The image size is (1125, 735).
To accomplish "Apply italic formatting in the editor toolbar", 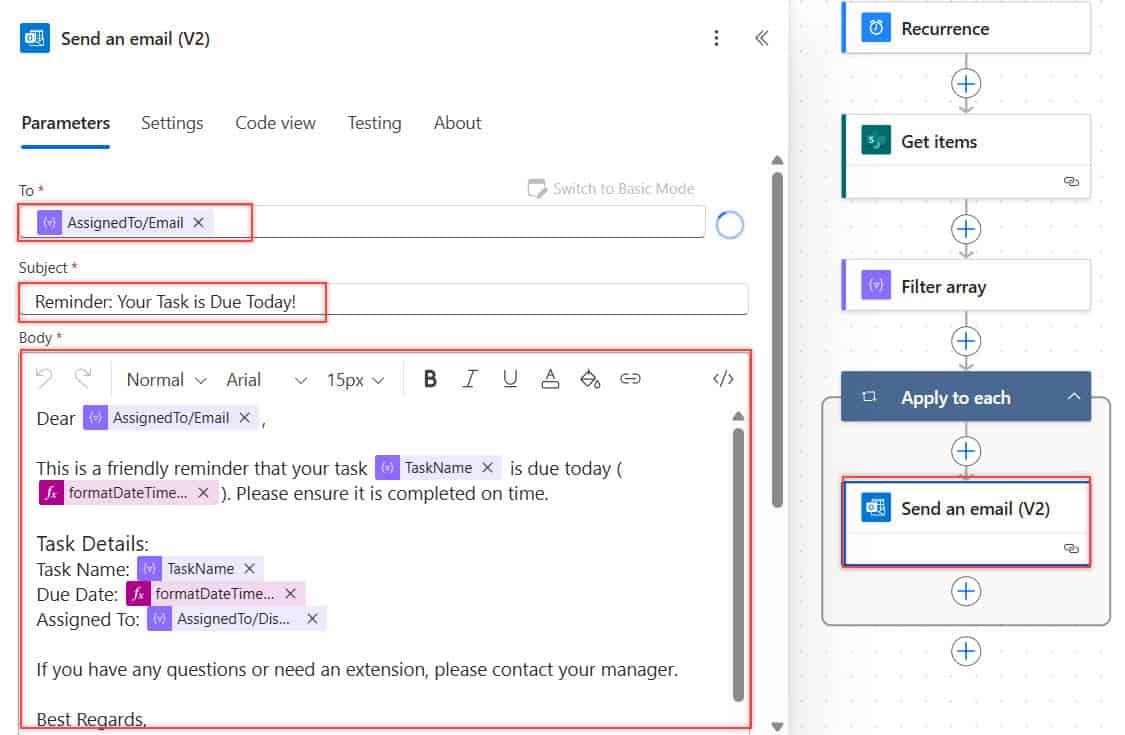I will [470, 379].
